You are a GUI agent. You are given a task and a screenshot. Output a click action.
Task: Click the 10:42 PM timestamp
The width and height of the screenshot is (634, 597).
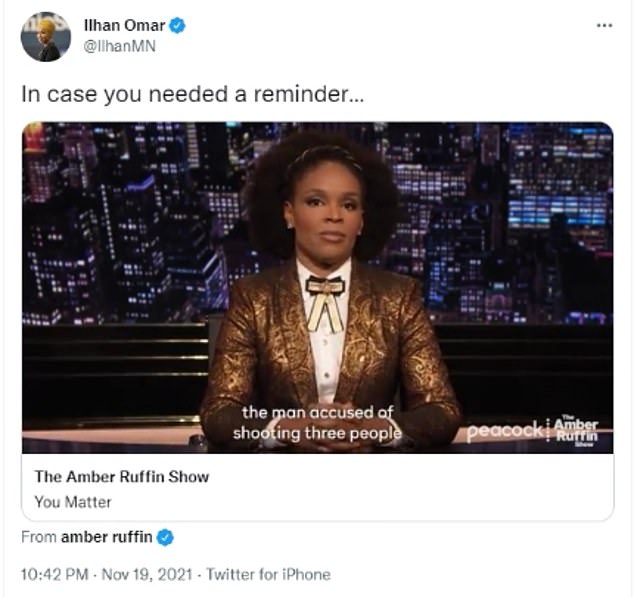(x=55, y=574)
